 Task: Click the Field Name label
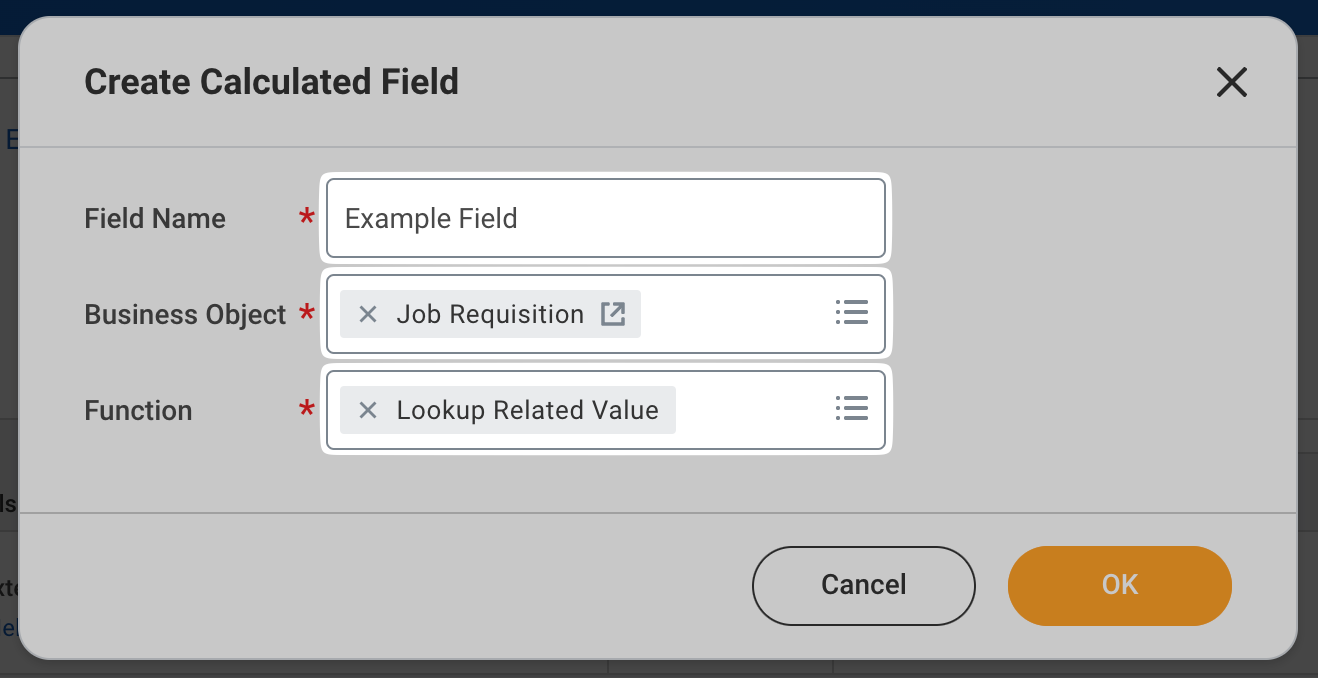(x=155, y=219)
